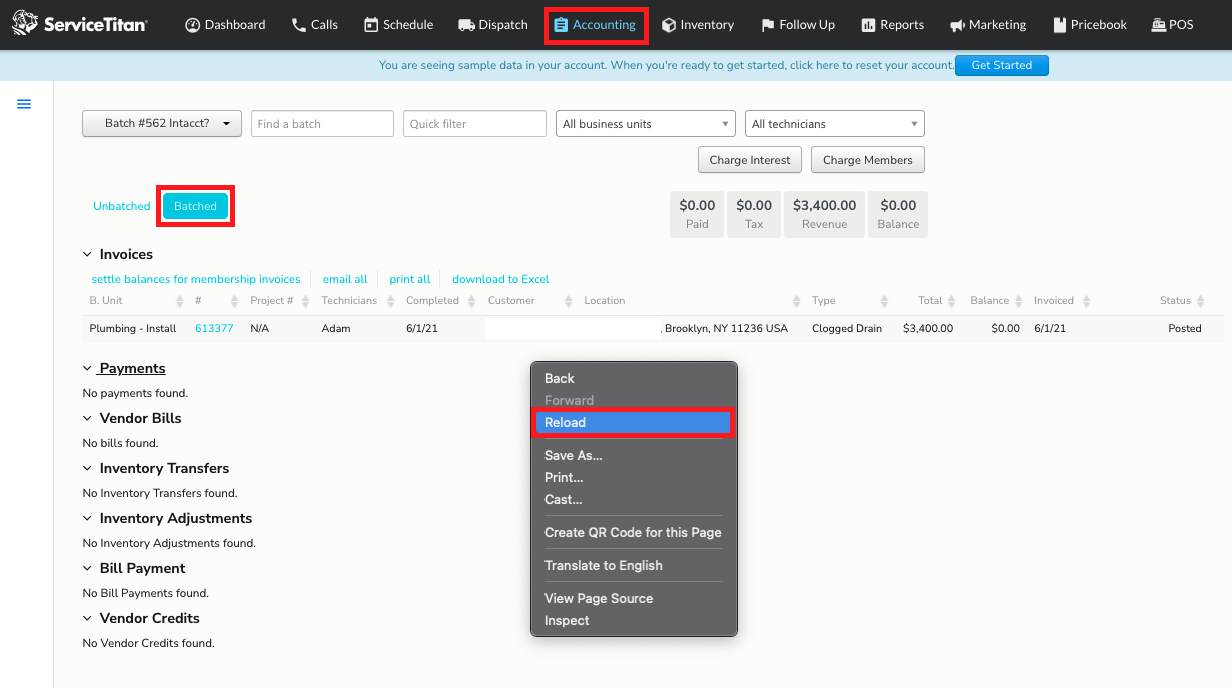Choose Print in the context menu
This screenshot has height=688, width=1232.
pos(633,477)
